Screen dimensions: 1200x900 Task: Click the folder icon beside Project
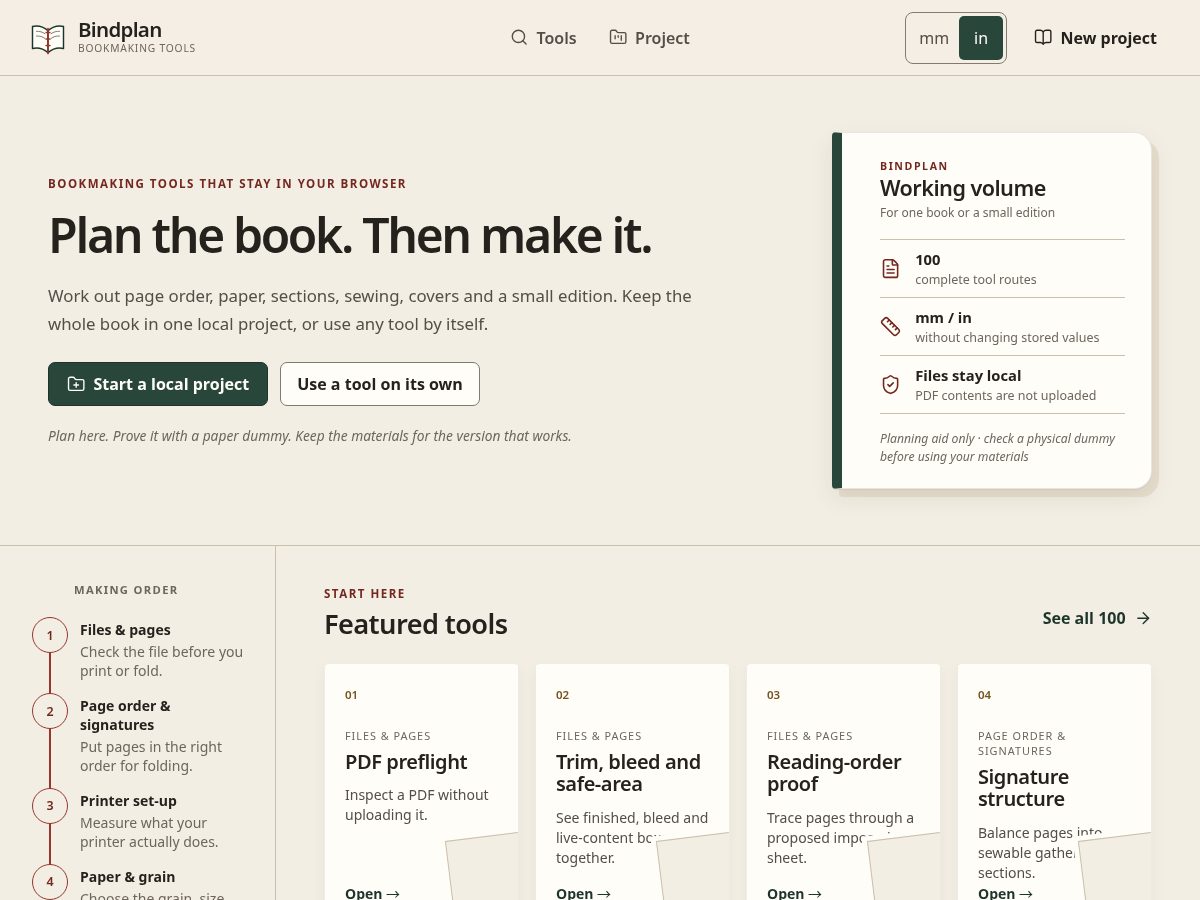(x=618, y=37)
